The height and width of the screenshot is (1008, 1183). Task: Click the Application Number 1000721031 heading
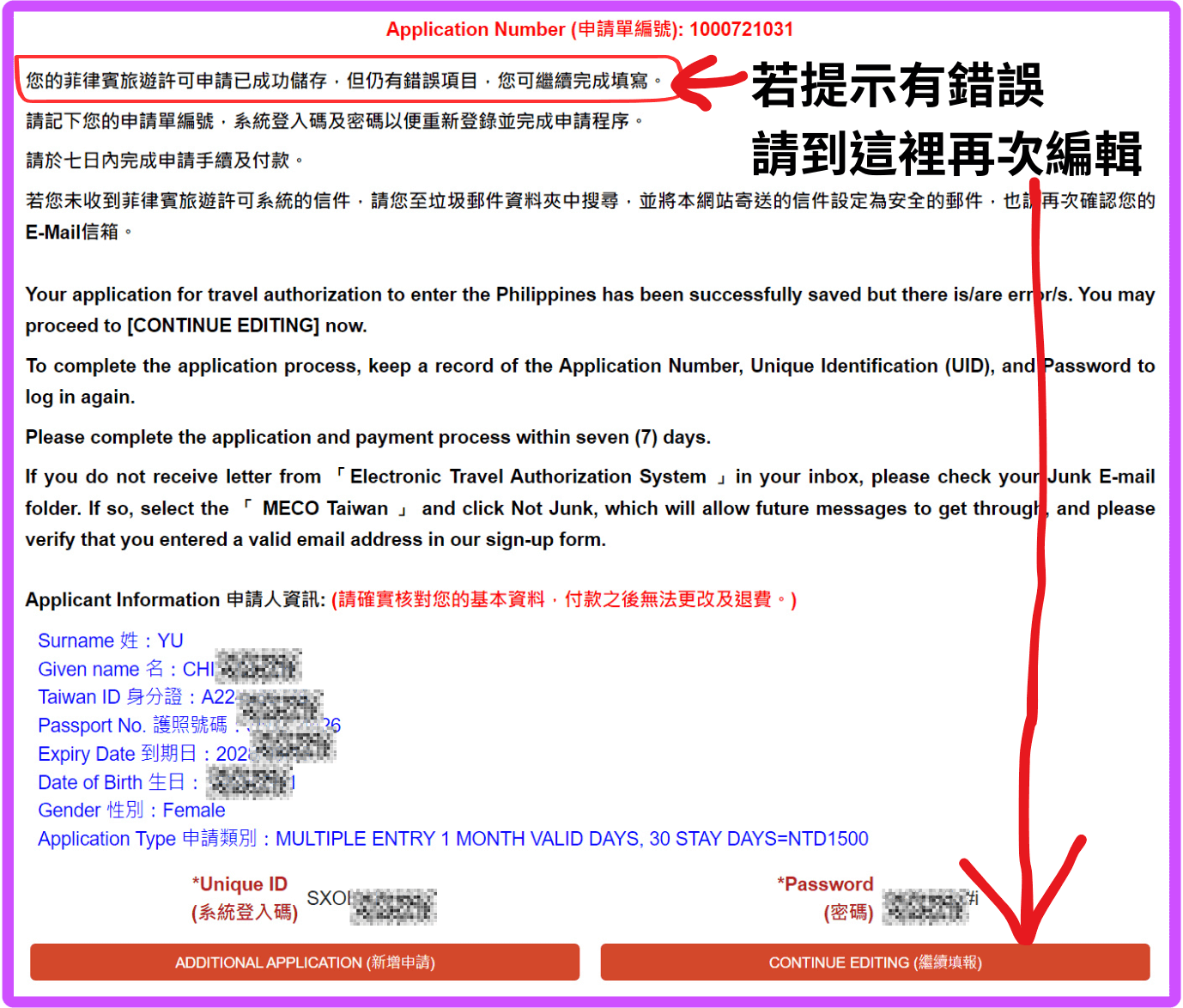click(x=590, y=29)
